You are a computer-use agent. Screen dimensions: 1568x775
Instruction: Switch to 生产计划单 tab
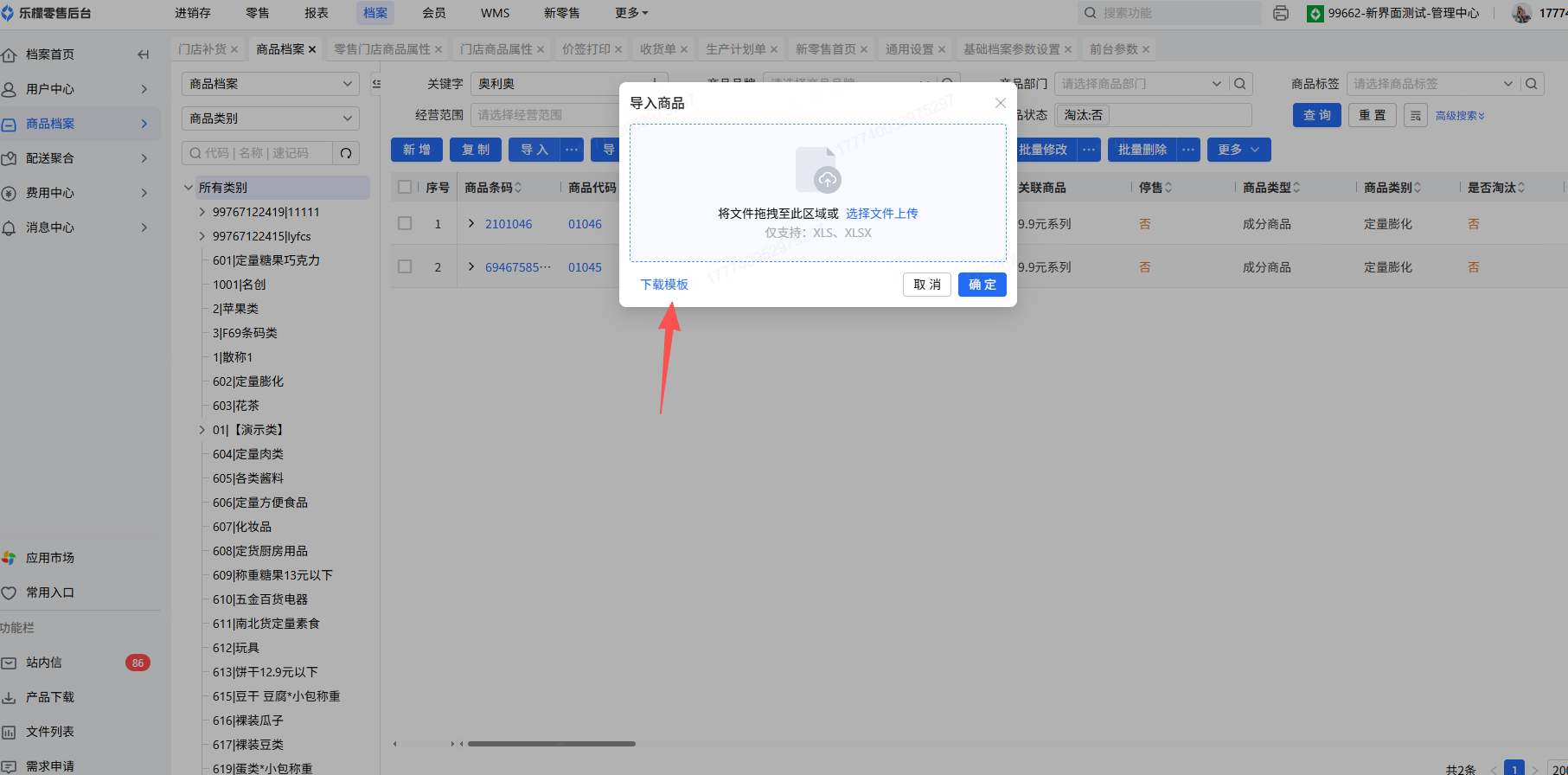(x=736, y=49)
